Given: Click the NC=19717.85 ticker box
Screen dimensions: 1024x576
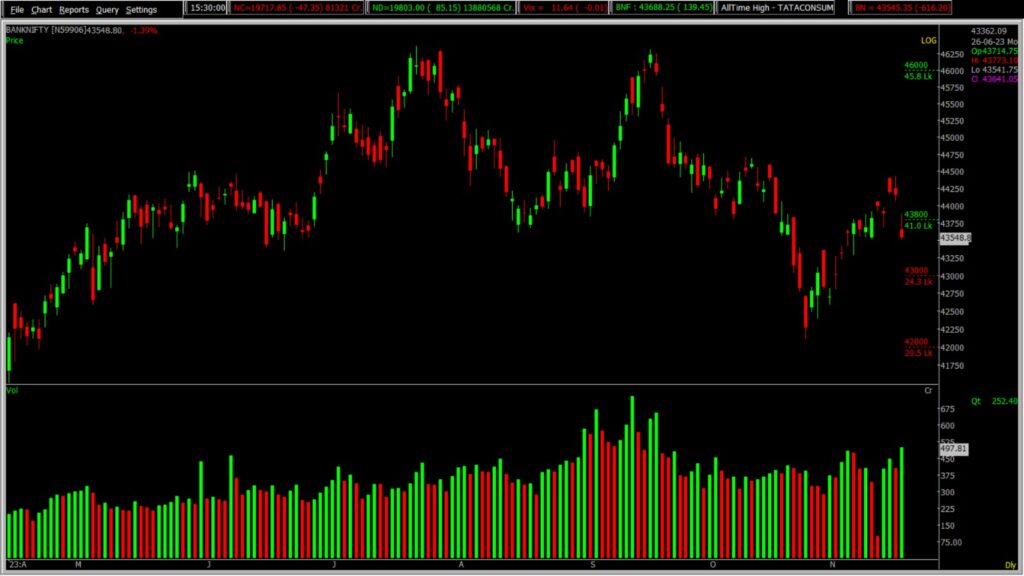Looking at the screenshot, I should click(297, 8).
